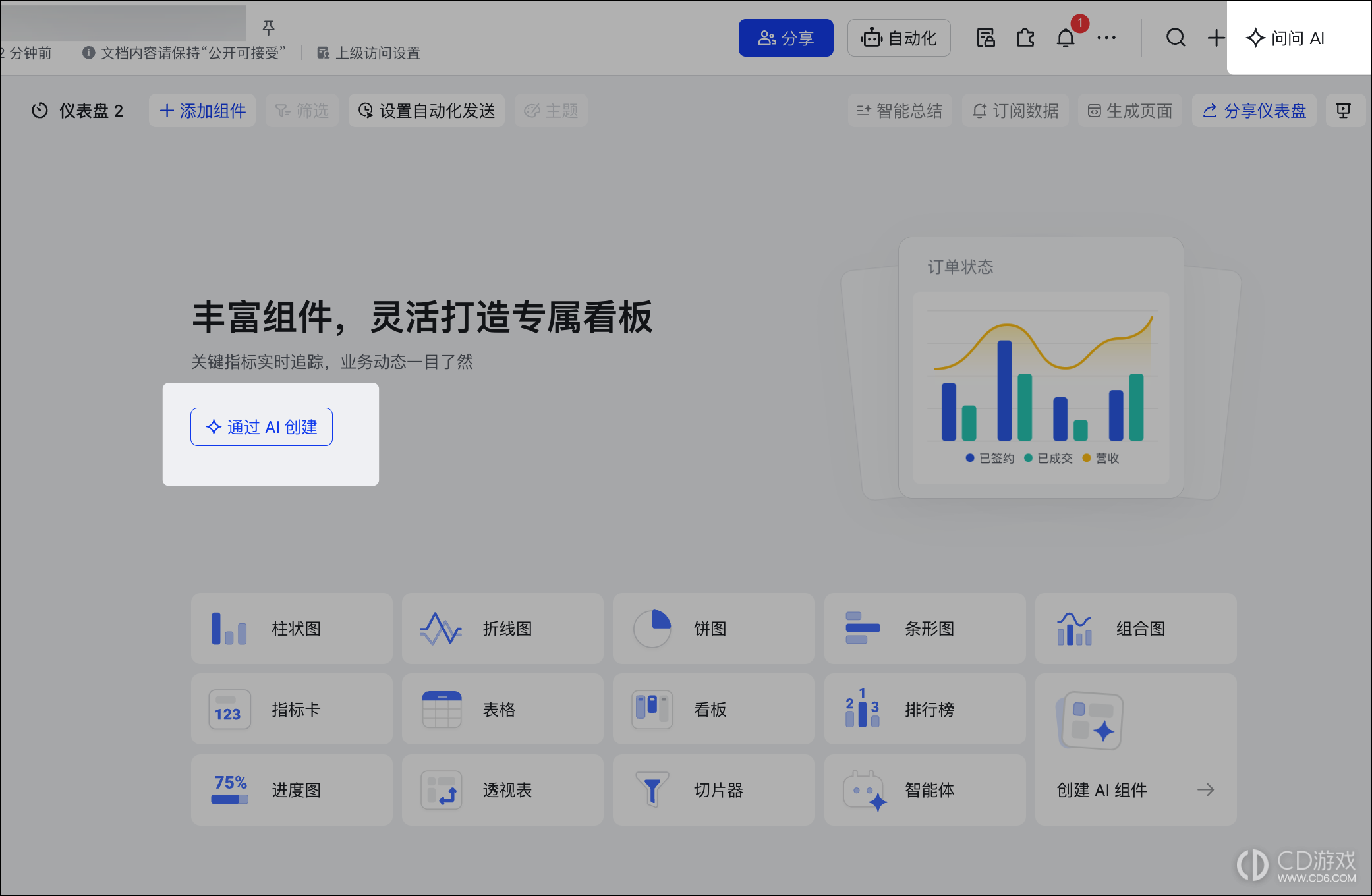The image size is (1372, 896).
Task: Click 生成页面 in toolbar
Action: [1129, 111]
